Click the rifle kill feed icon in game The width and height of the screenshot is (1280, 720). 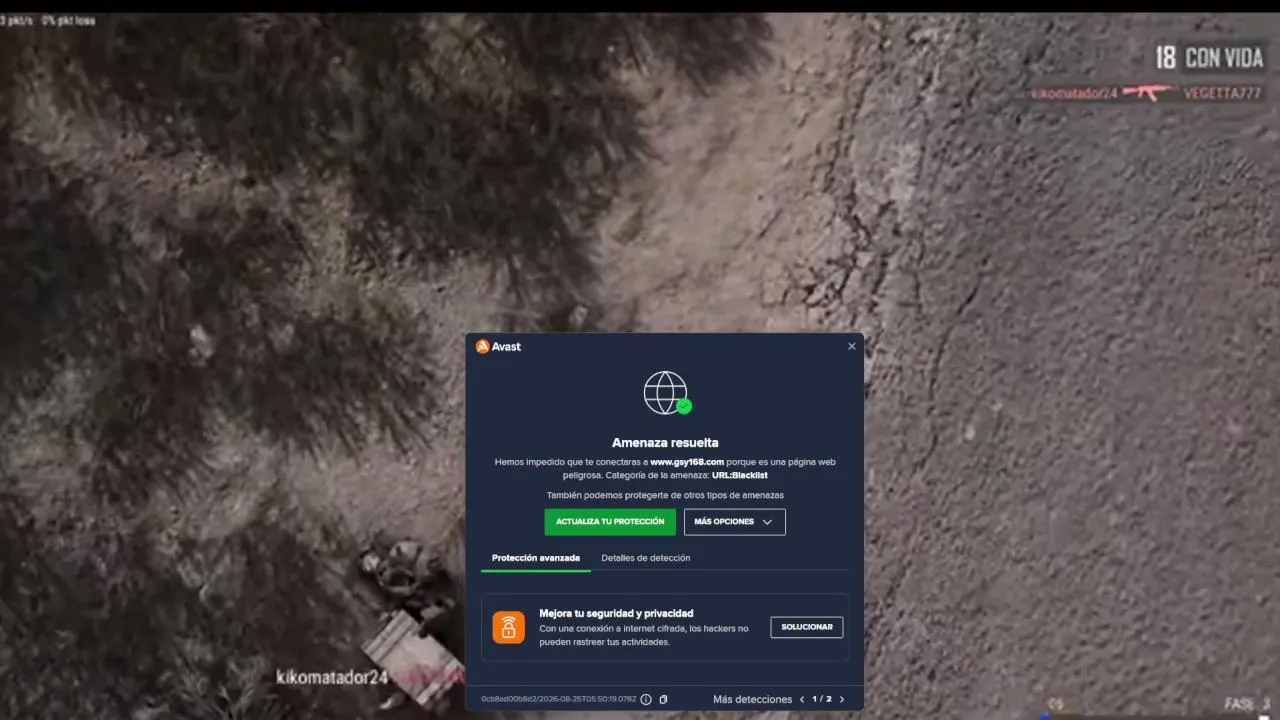point(1149,93)
